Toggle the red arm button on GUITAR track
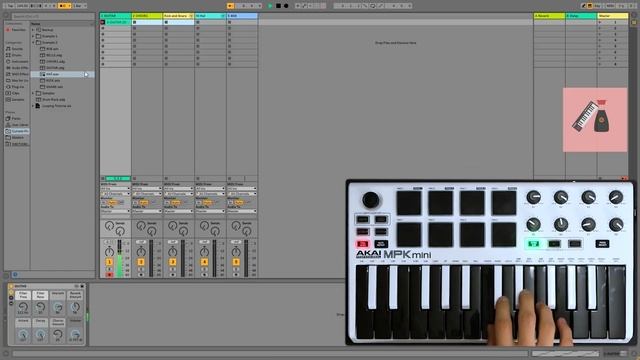Image resolution: width=640 pixels, height=360 pixels. click(109, 275)
